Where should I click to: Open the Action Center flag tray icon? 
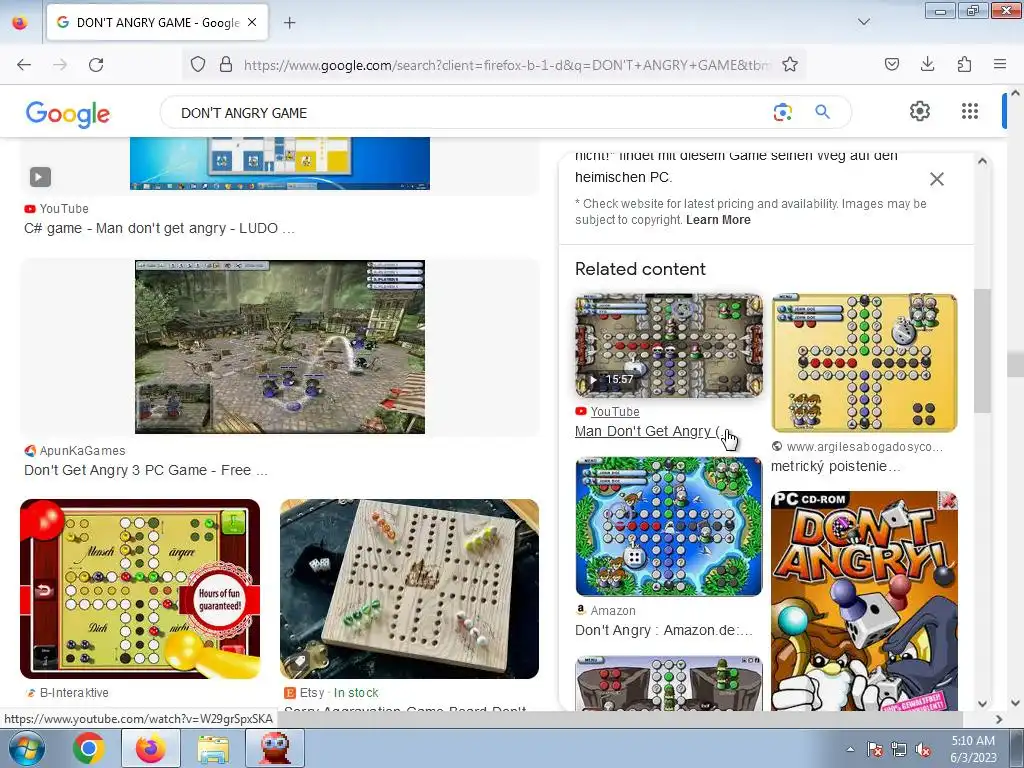point(875,749)
